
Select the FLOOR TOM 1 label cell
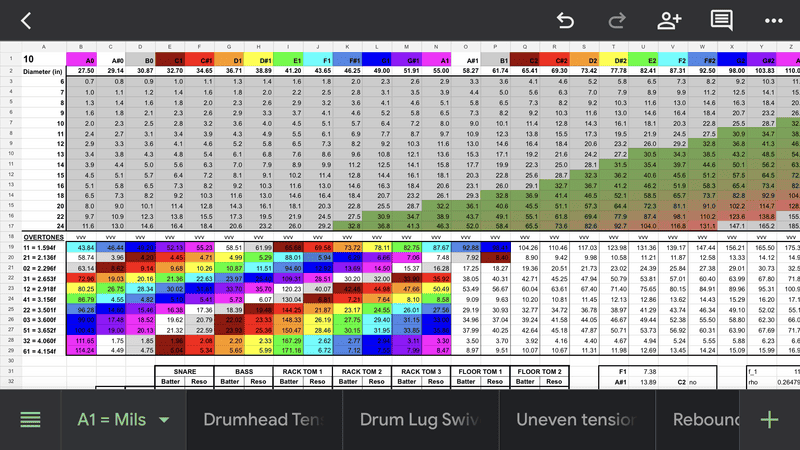pos(479,371)
